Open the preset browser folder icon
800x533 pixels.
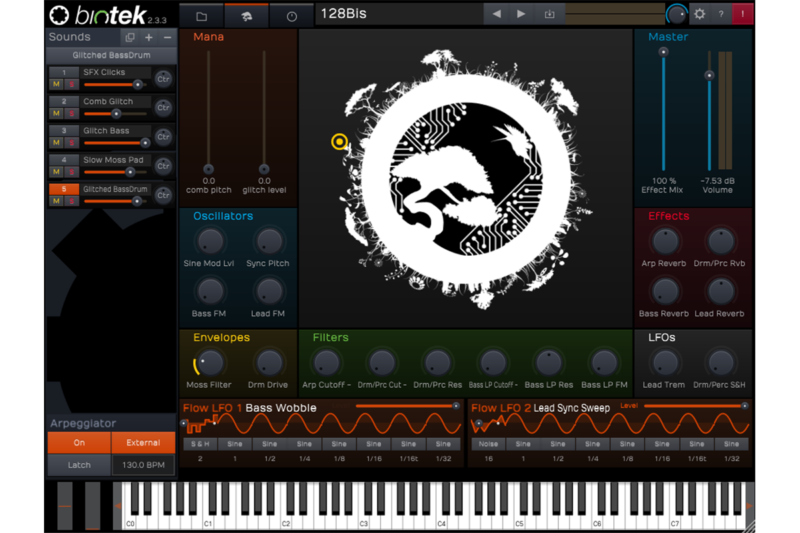(x=201, y=16)
